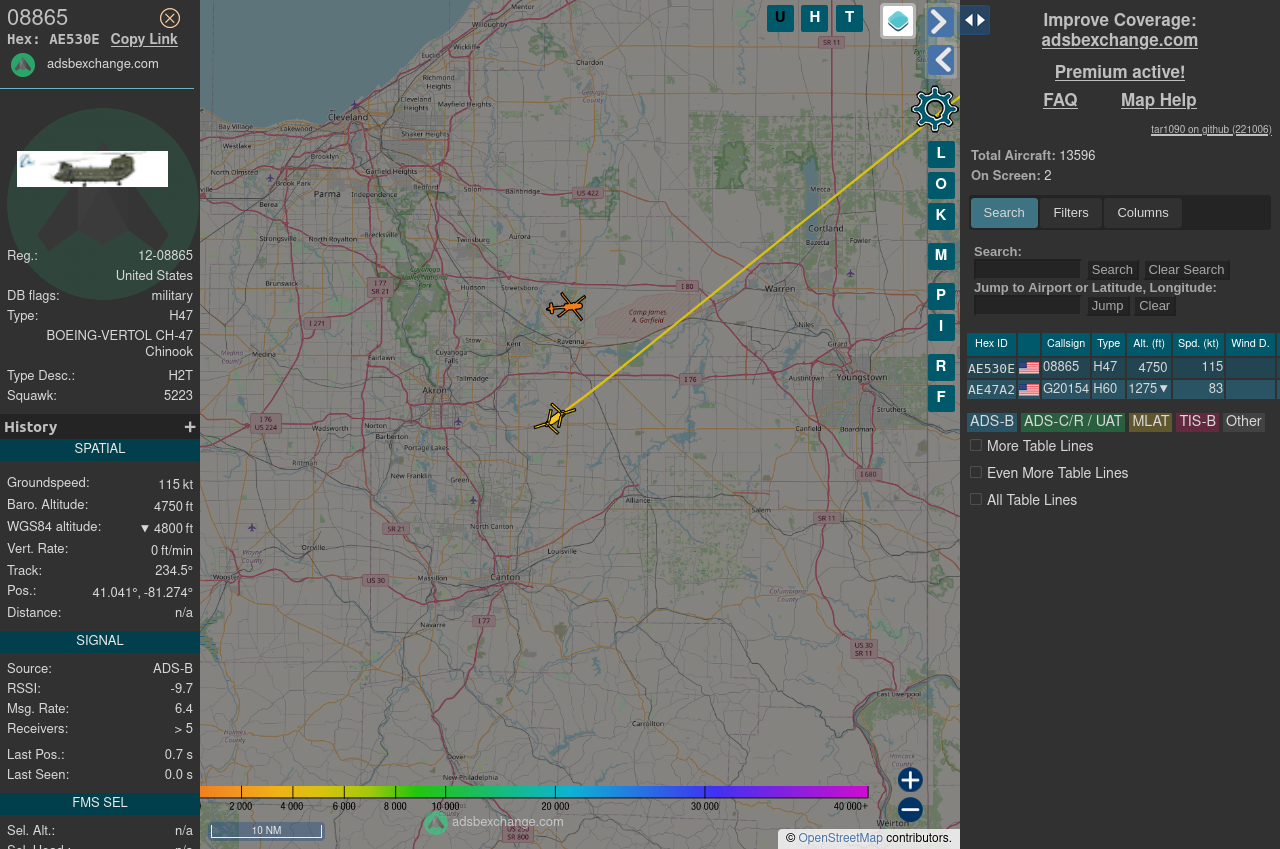The height and width of the screenshot is (849, 1280).
Task: Switch to the Columns tab
Action: click(1143, 213)
